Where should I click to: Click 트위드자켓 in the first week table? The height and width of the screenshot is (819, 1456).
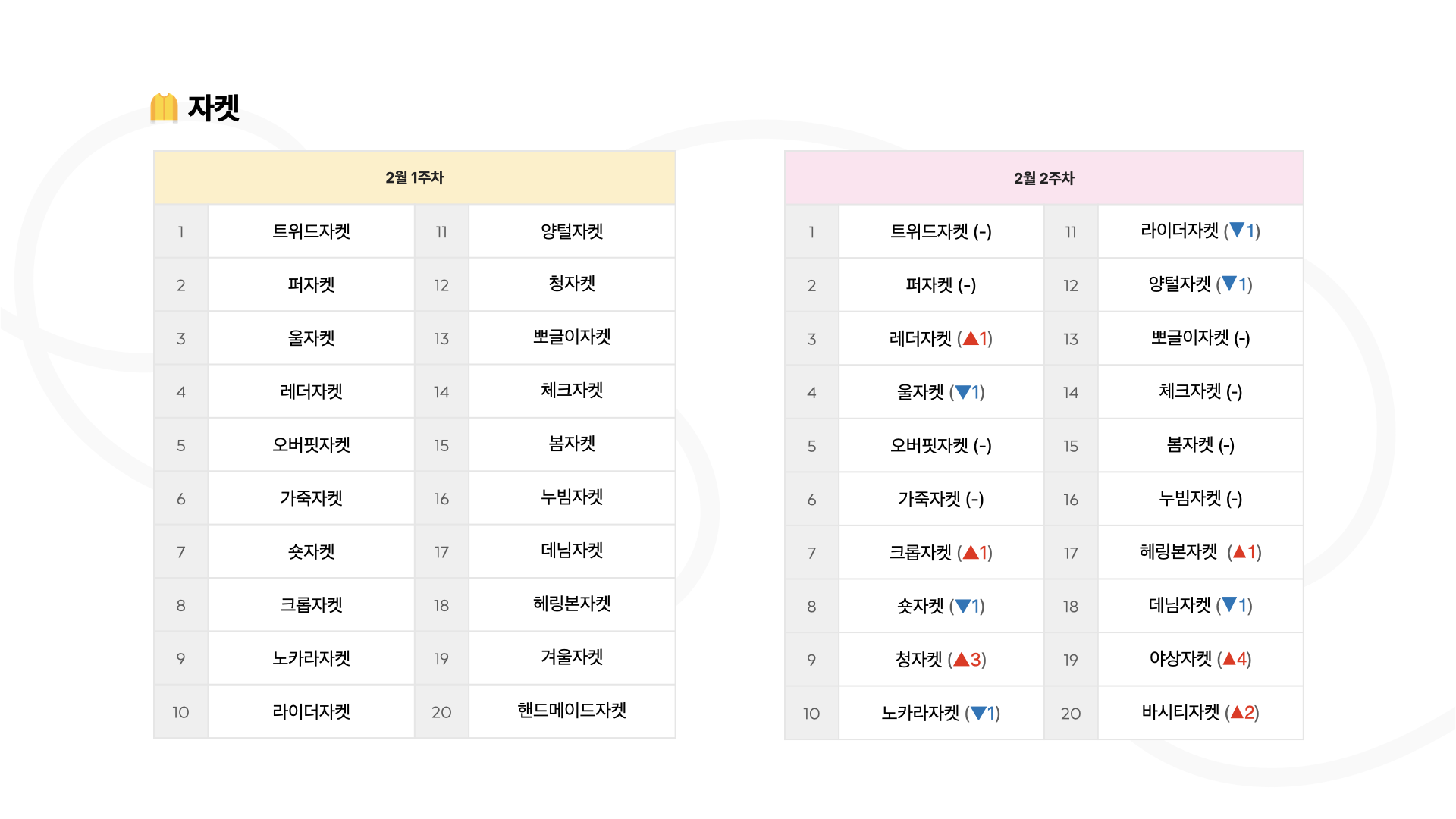311,231
